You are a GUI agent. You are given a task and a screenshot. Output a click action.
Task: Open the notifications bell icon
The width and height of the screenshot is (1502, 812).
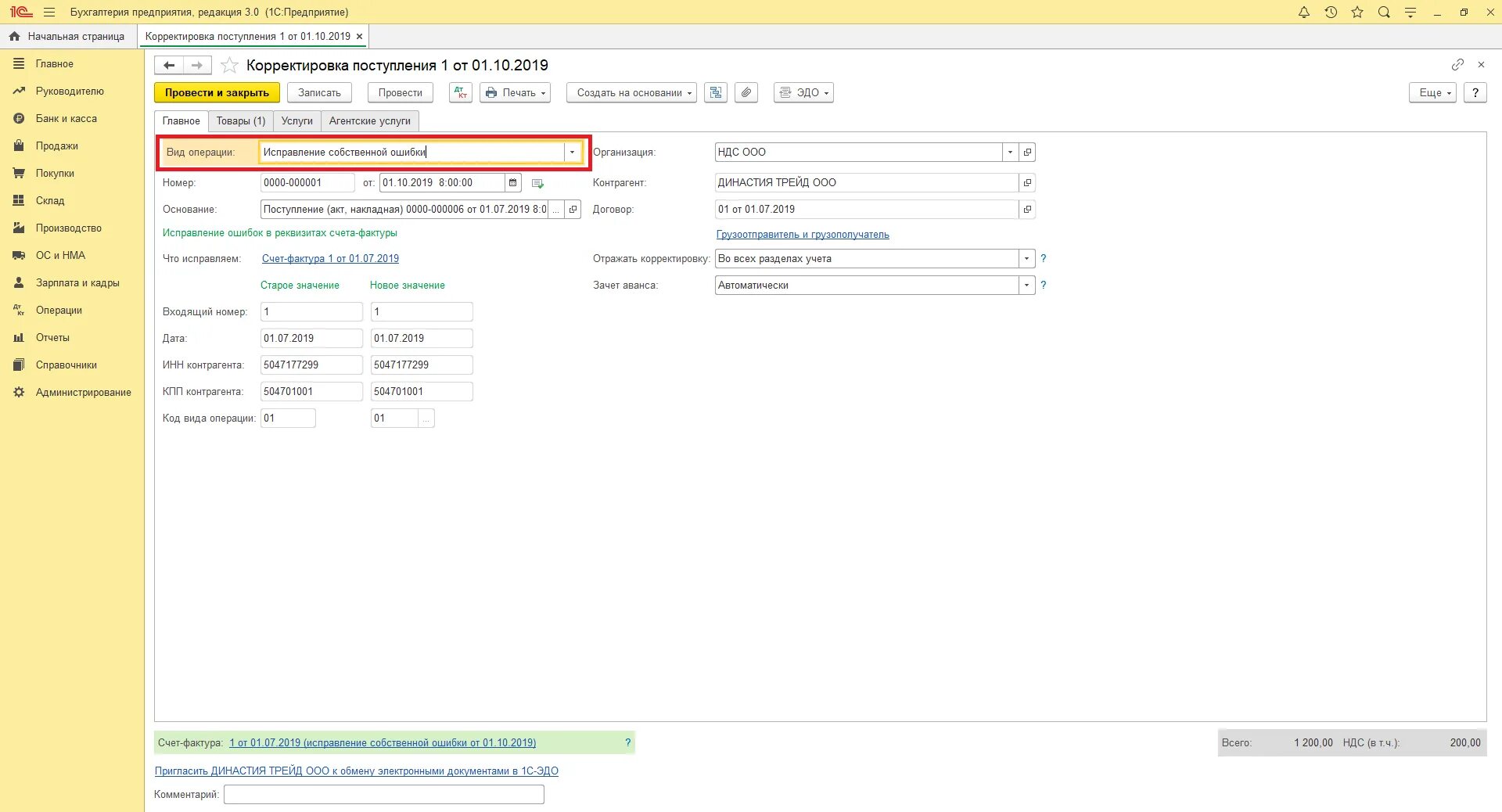pyautogui.click(x=1304, y=12)
